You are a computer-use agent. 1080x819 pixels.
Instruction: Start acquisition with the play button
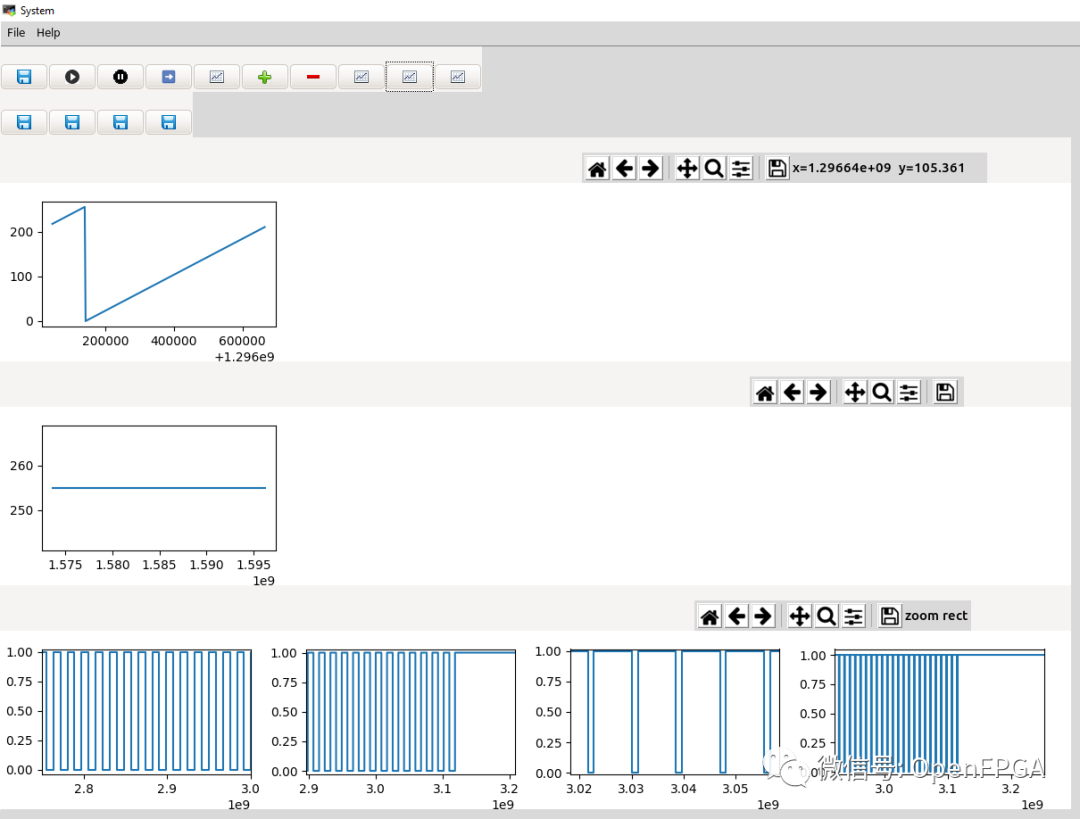(72, 76)
